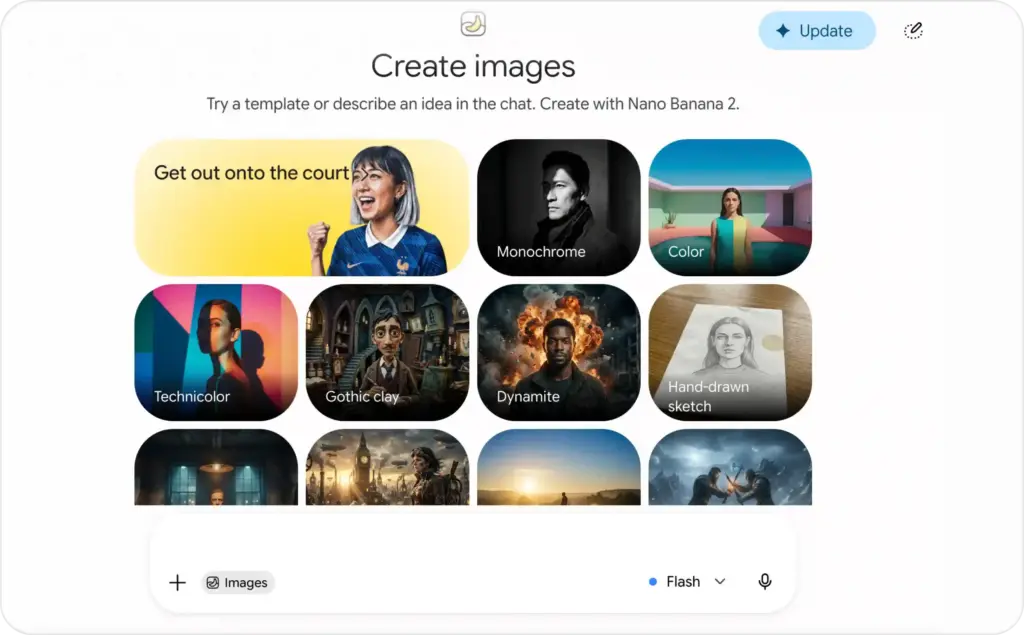Pick the Dynamite template

[559, 353]
